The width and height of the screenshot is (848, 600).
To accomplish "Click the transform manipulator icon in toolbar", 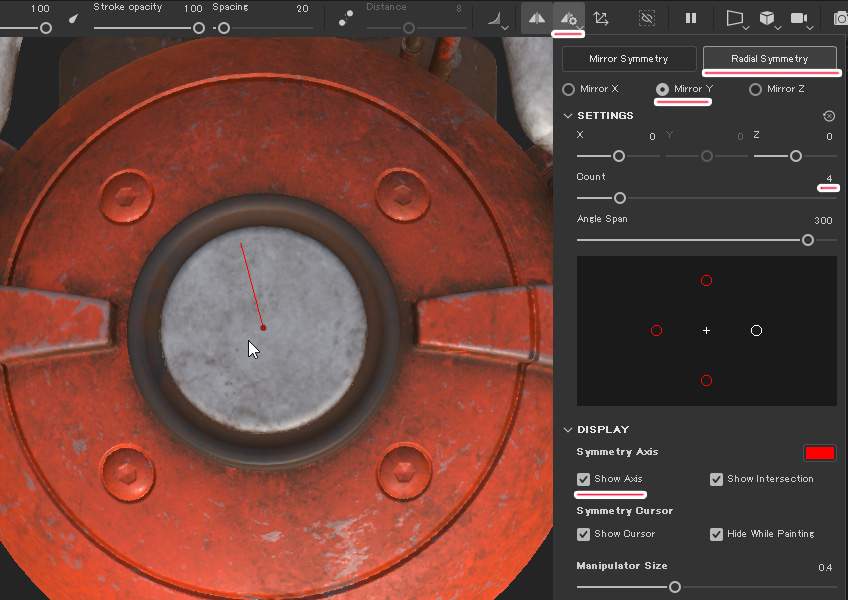I will tap(601, 18).
